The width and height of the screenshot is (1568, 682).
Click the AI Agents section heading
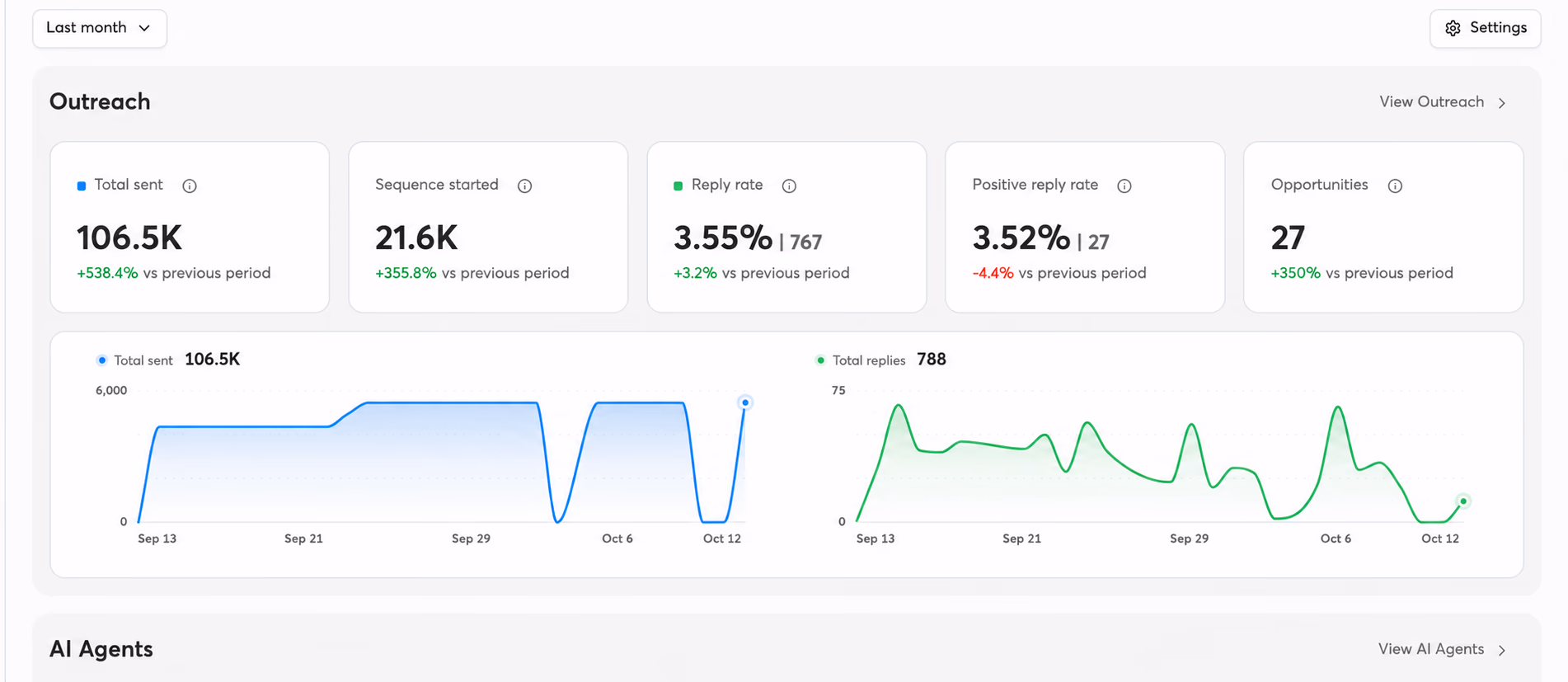(x=101, y=649)
